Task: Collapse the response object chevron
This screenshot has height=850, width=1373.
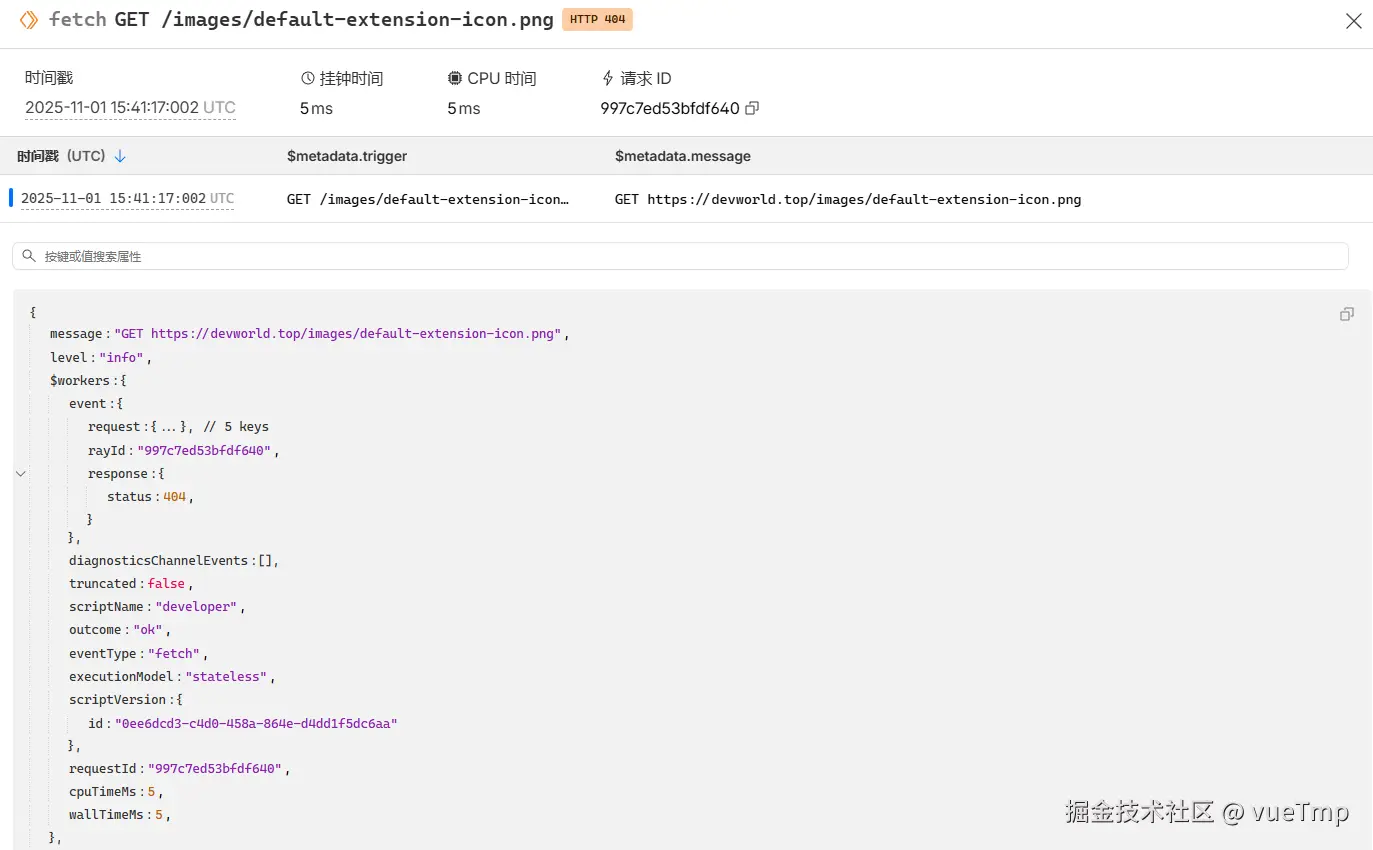Action: (x=21, y=474)
